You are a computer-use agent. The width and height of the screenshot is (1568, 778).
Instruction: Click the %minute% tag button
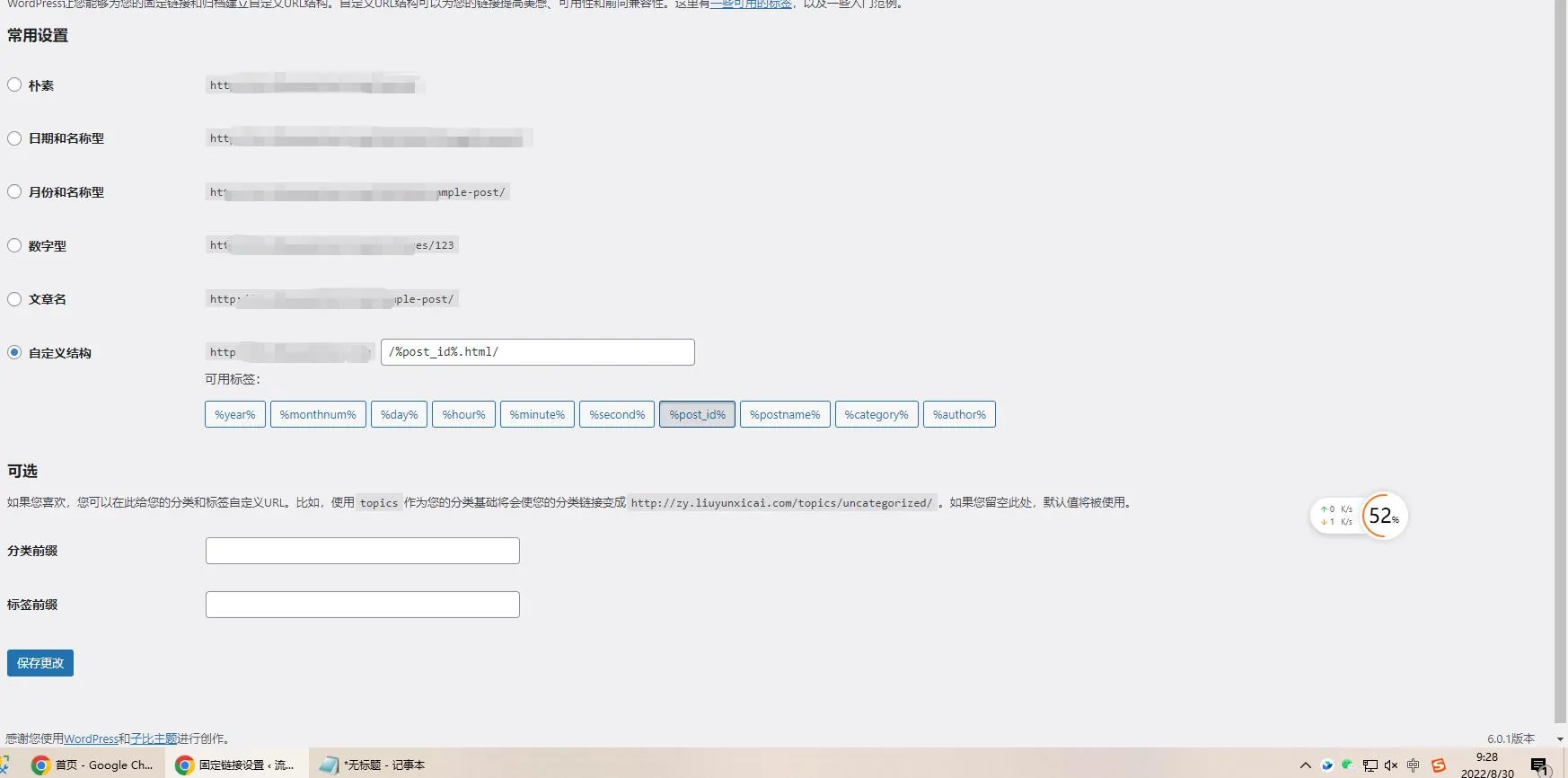click(x=537, y=414)
